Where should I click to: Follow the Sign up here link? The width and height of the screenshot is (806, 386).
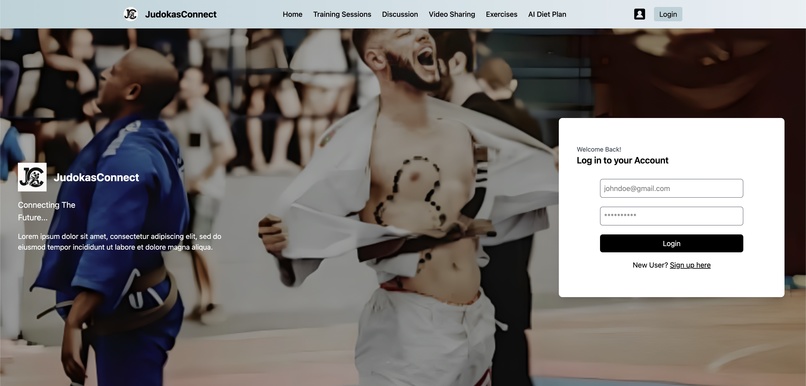690,265
